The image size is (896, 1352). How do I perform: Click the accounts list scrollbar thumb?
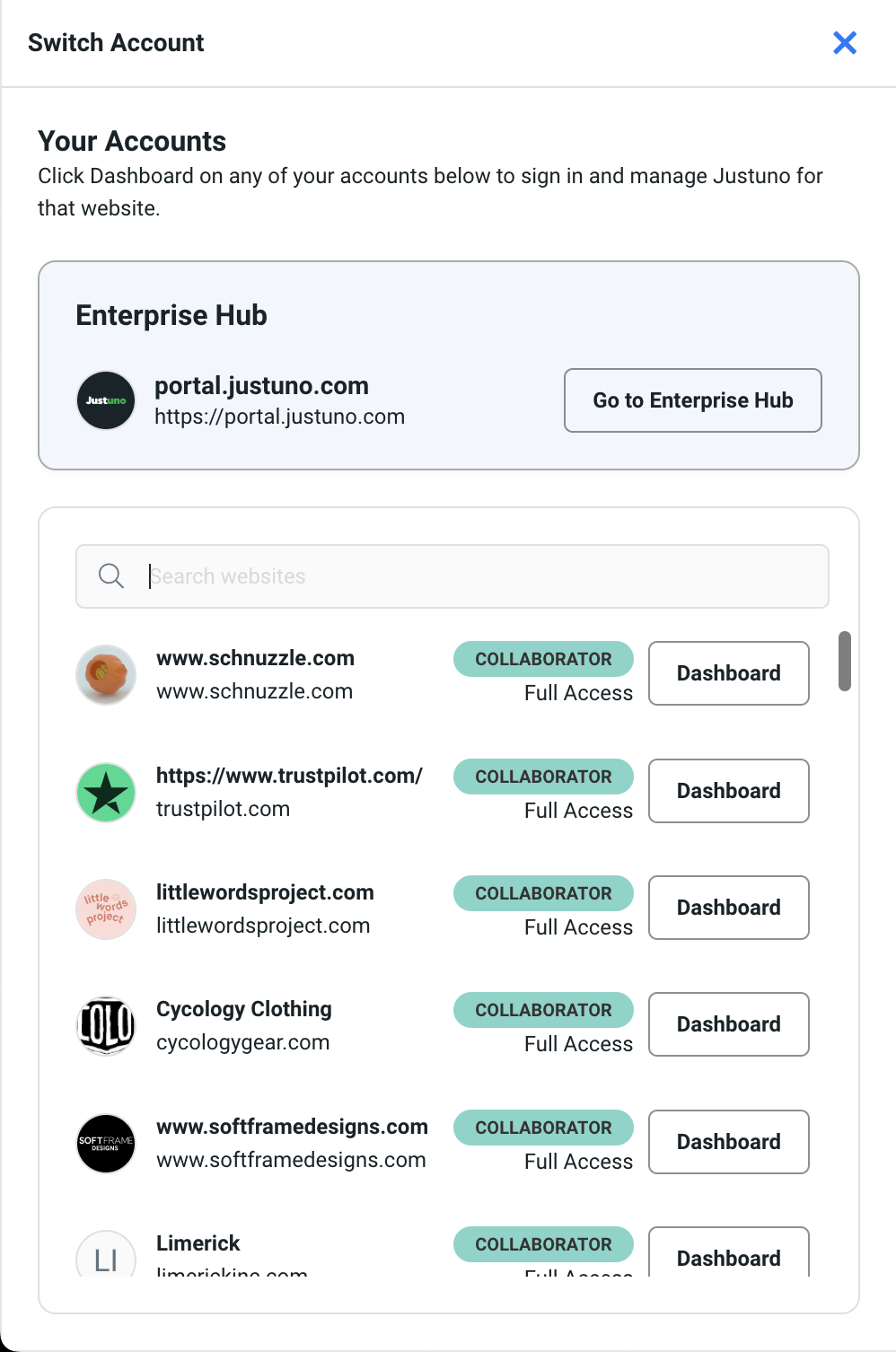click(844, 662)
